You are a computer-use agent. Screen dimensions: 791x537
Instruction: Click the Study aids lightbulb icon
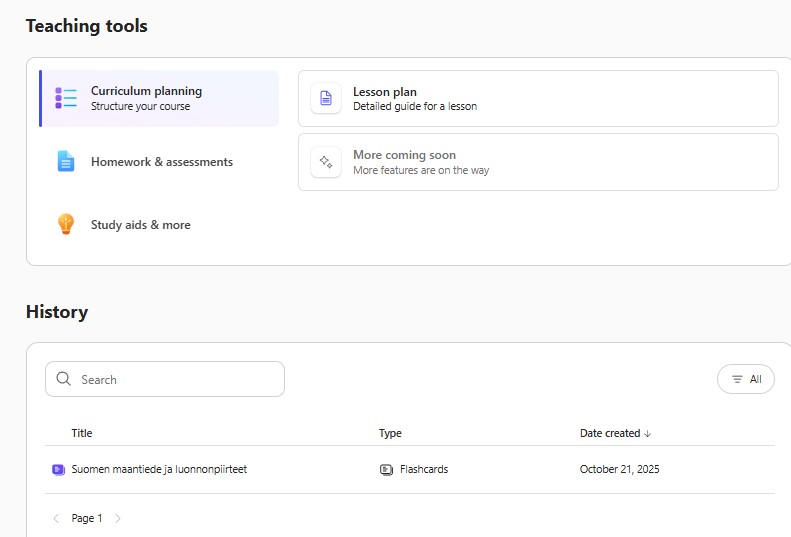click(66, 225)
